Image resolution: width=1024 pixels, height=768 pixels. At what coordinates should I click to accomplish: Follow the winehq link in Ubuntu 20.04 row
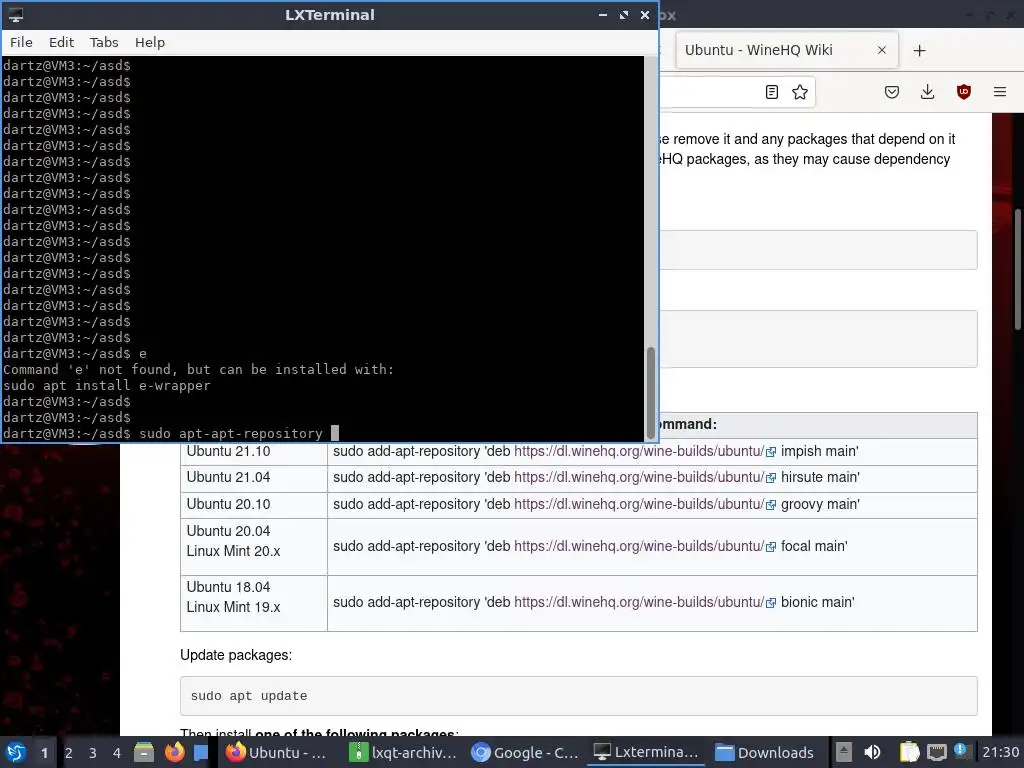click(639, 546)
